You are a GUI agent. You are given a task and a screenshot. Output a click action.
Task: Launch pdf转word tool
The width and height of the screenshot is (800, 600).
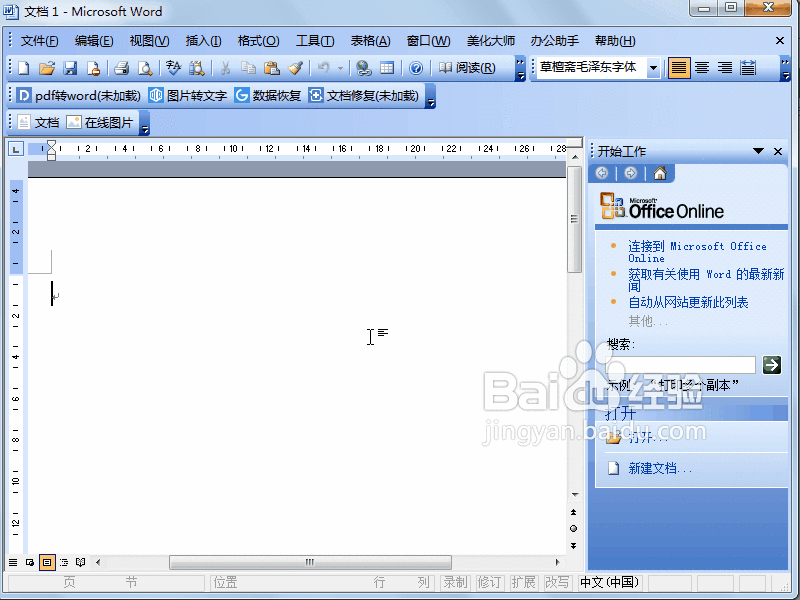pos(79,95)
